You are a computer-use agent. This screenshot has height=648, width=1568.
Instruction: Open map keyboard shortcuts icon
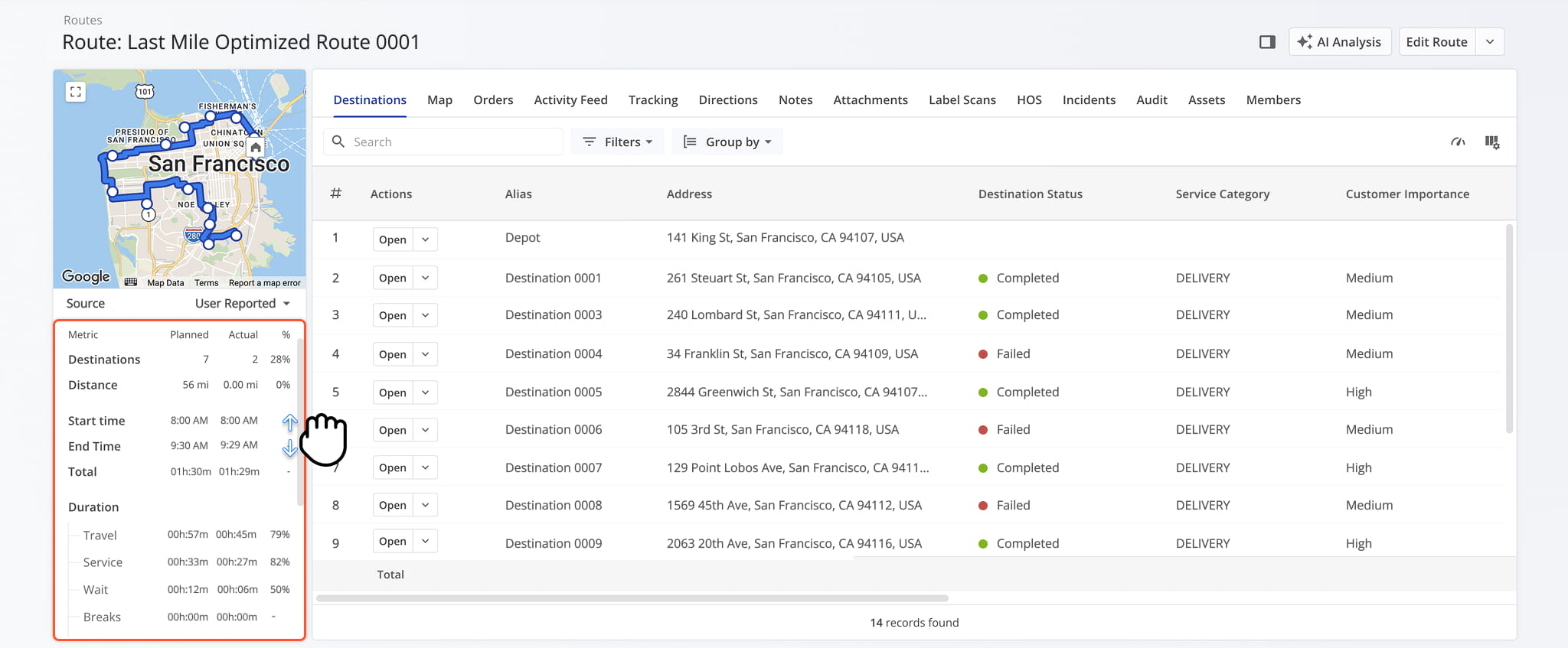pos(131,282)
